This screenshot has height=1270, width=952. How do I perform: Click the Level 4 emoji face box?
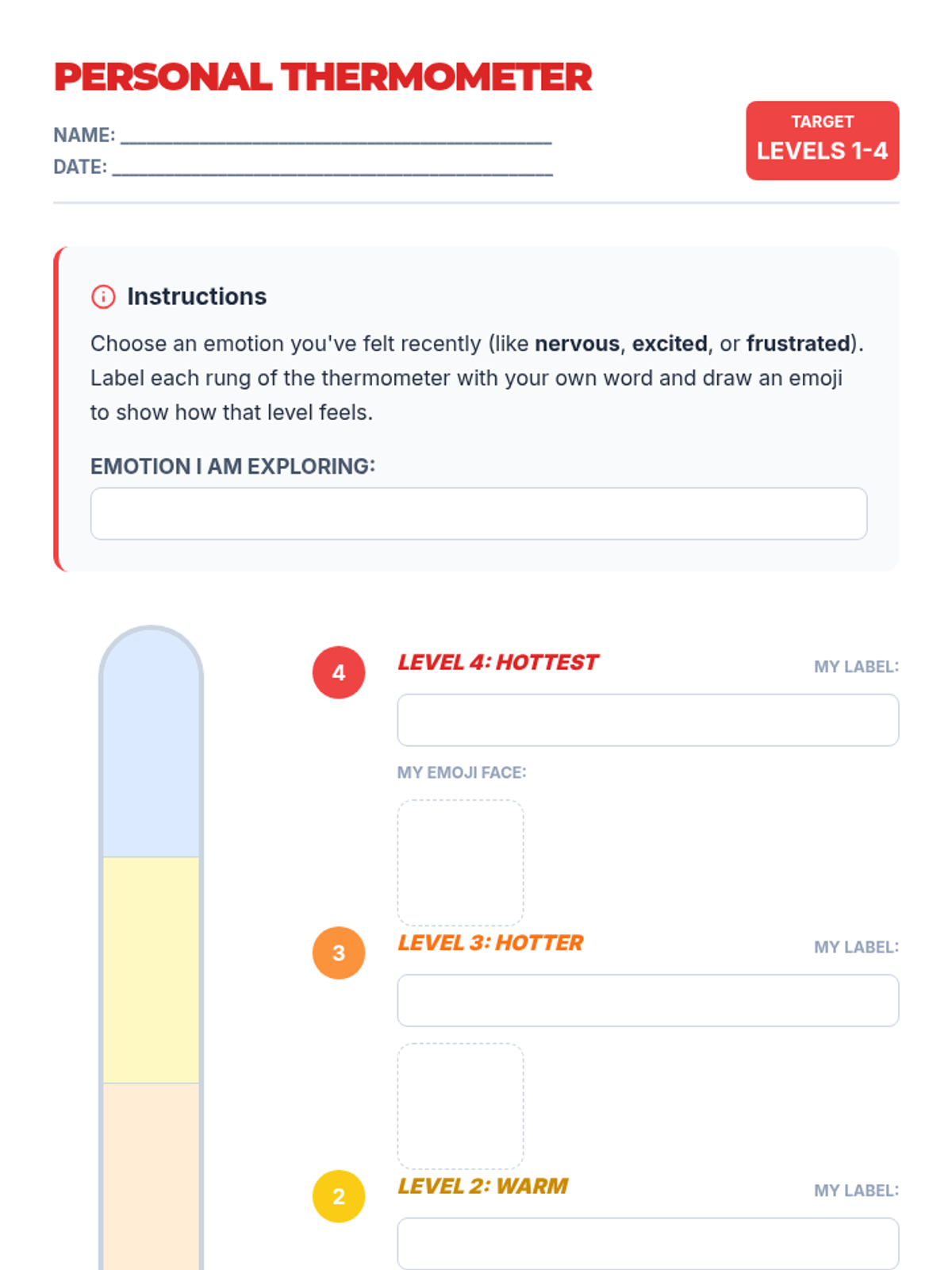(x=460, y=863)
